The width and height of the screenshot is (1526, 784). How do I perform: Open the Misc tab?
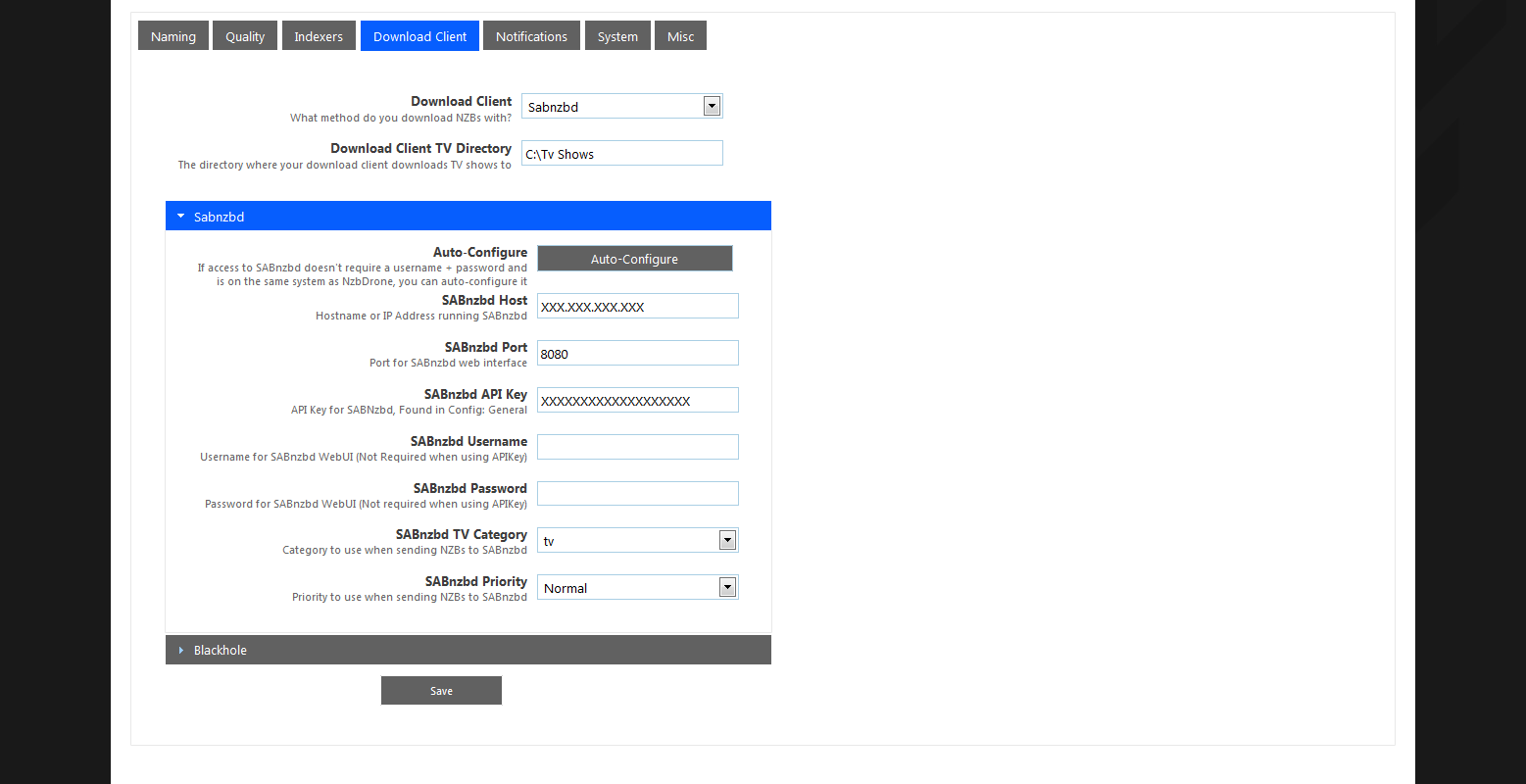click(x=680, y=36)
